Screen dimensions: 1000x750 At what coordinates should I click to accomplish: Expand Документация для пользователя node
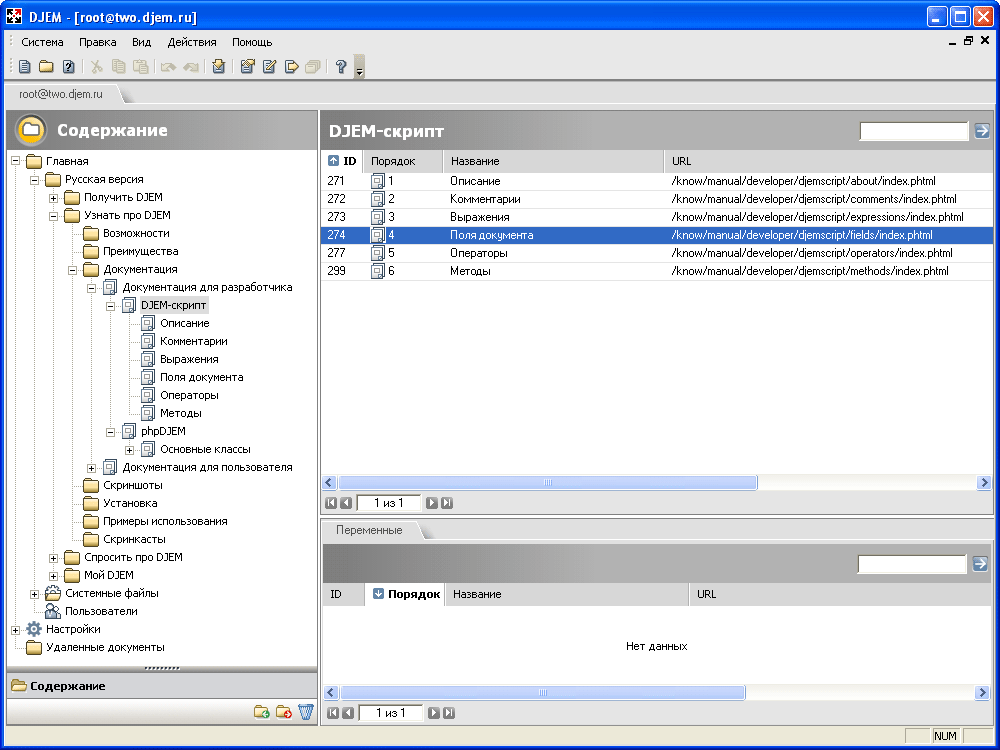coord(91,468)
